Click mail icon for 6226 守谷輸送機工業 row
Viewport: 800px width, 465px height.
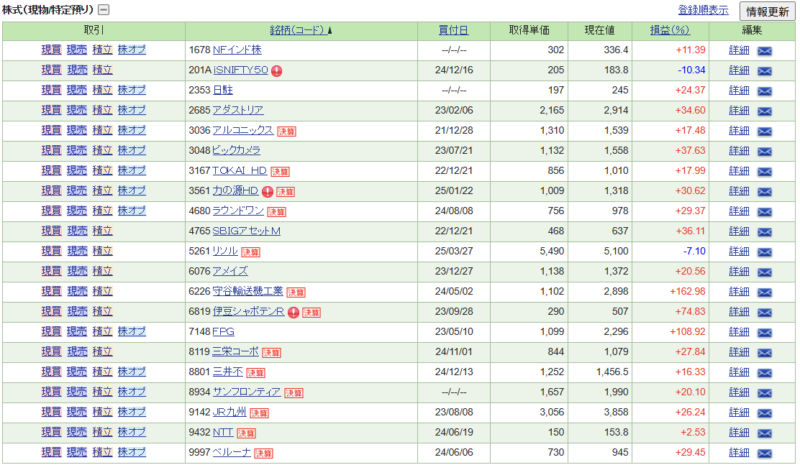coord(764,292)
